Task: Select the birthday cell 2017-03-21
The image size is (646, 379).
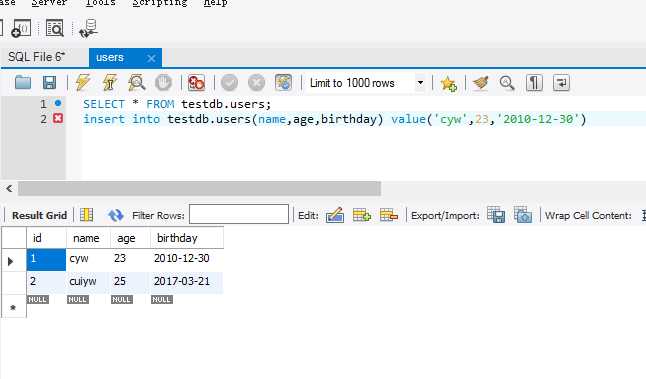Action: [187, 282]
